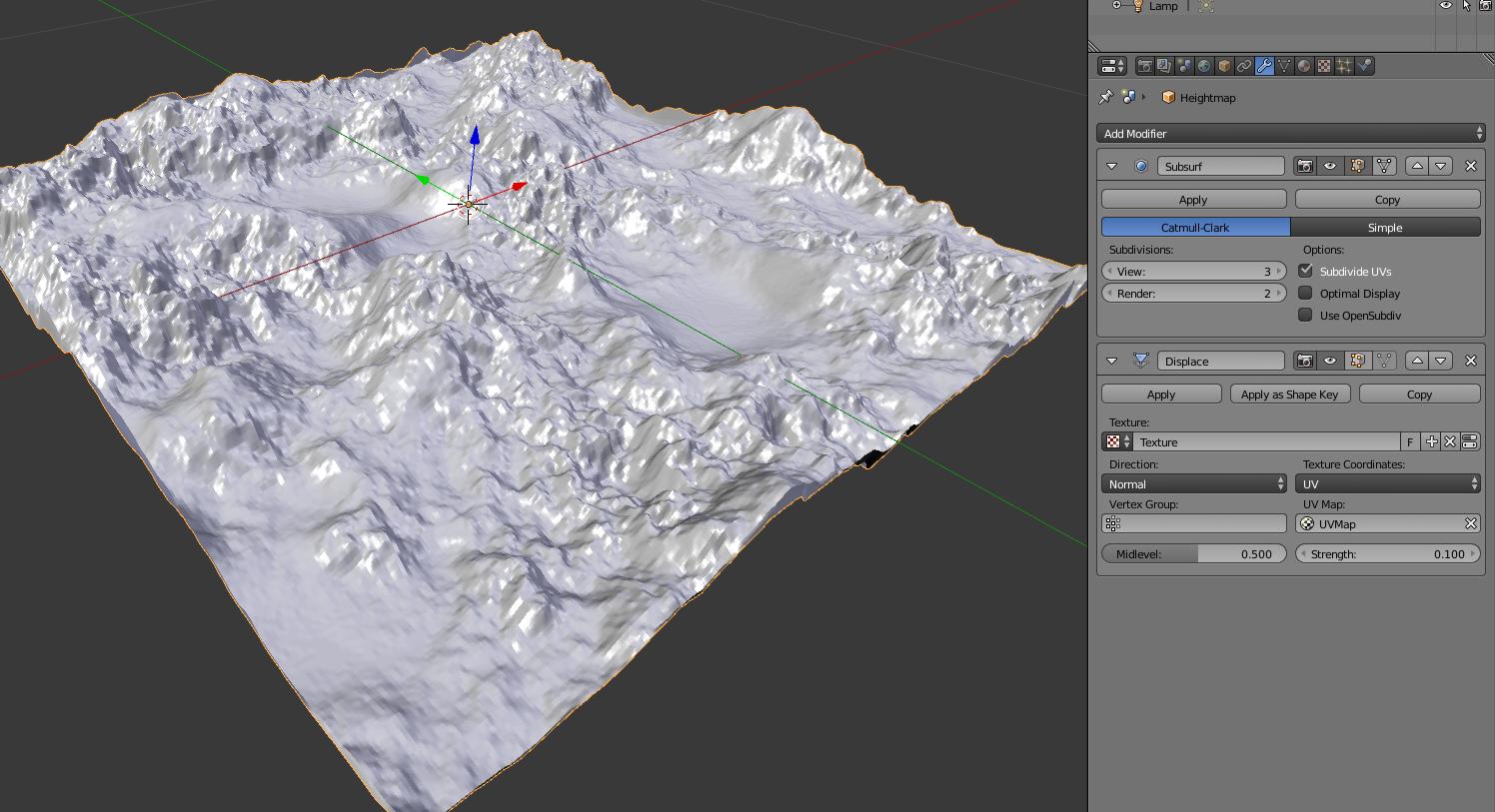Copy the Subsurf modifier
Screen dimensions: 1495x812
point(1387,200)
